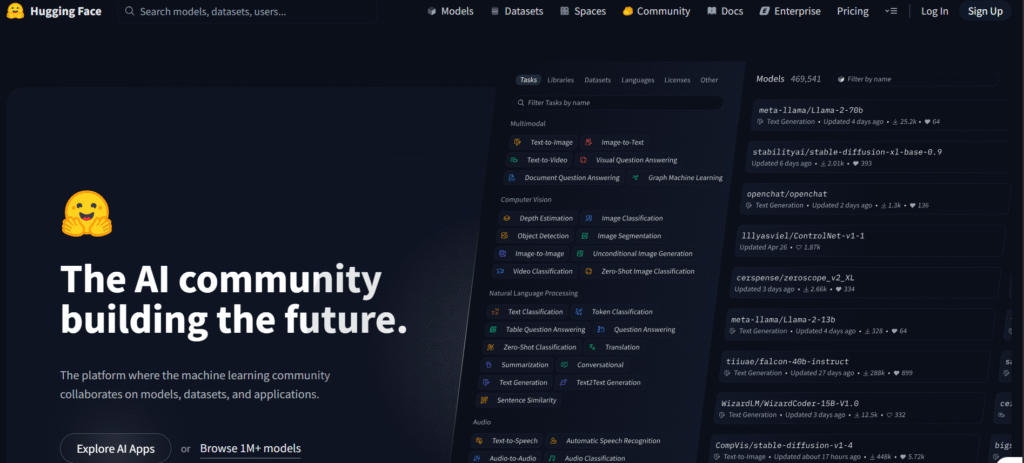The image size is (1024, 463).
Task: Choose the Text-to-Image task tag
Action: (x=543, y=142)
